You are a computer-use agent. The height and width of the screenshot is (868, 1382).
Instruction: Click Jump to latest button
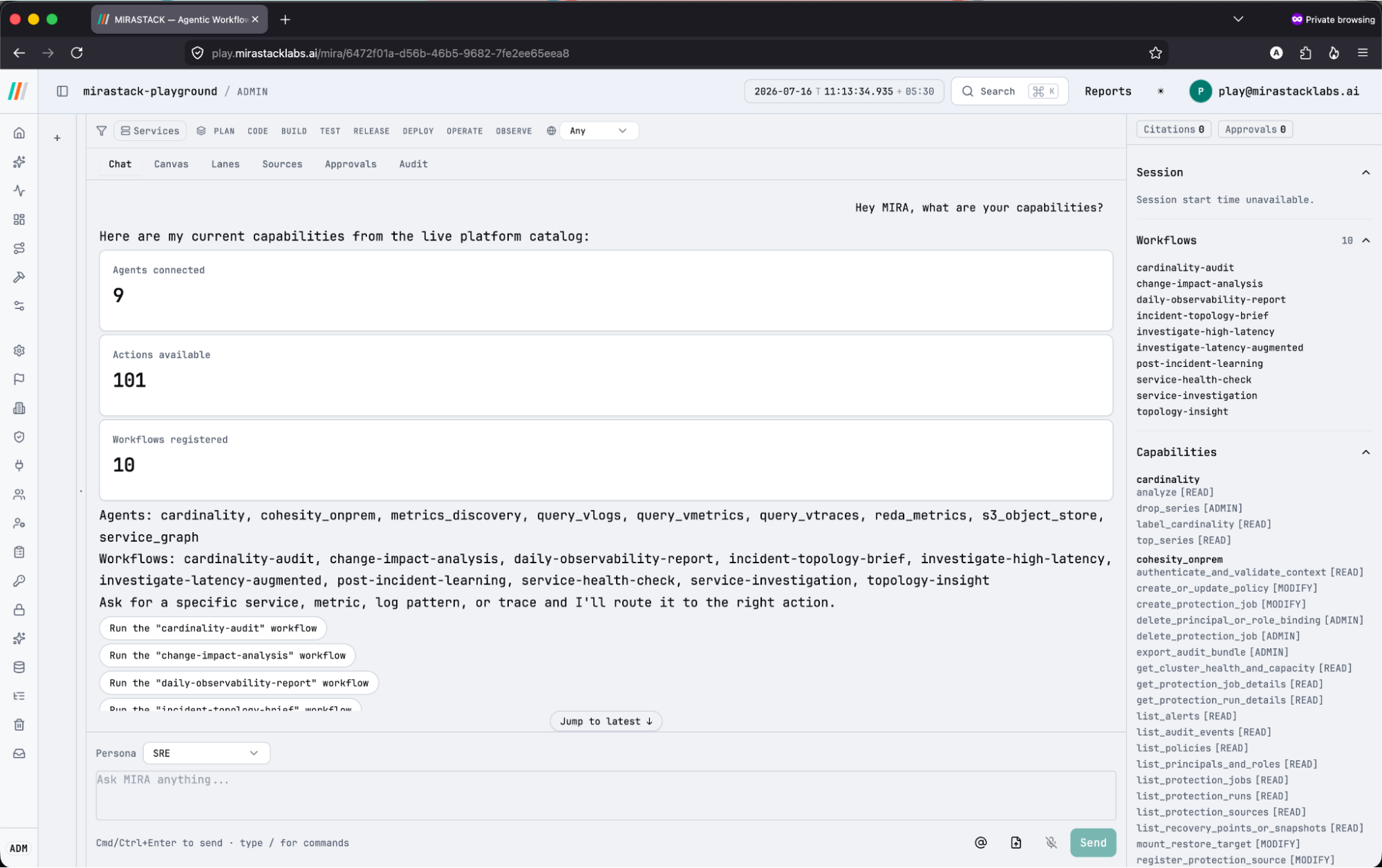[606, 721]
